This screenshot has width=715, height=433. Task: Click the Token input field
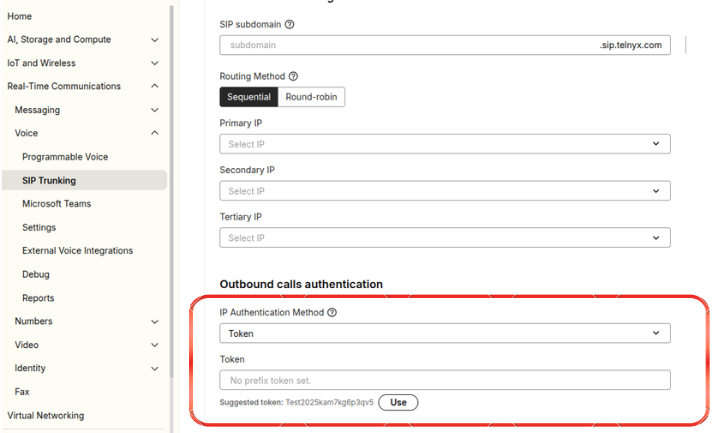click(x=445, y=380)
